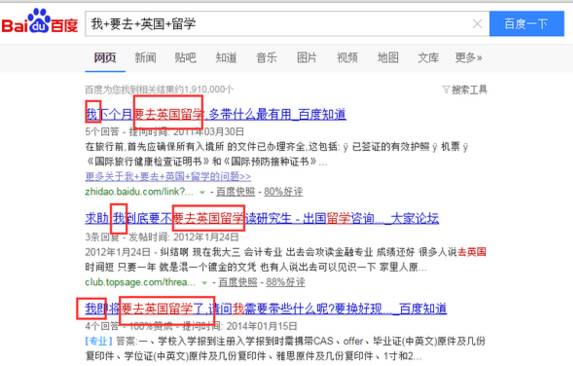Screen dimensions: 573x366
Task: Switch to the 图片 tab
Action: coord(307,57)
